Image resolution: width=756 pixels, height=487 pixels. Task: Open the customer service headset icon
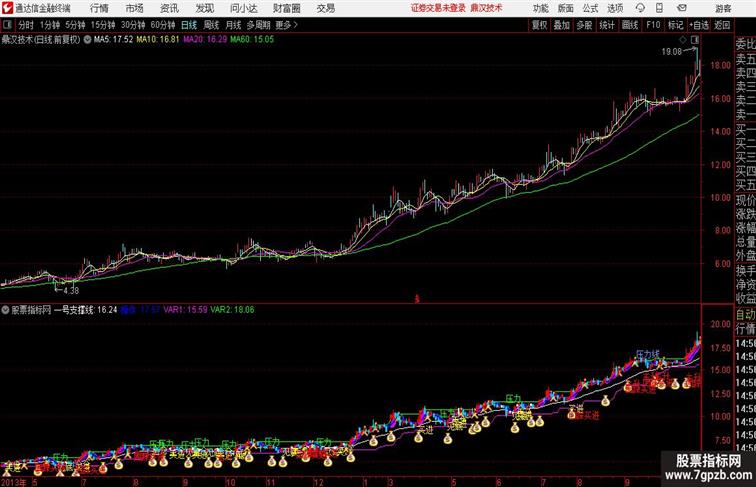click(x=640, y=8)
